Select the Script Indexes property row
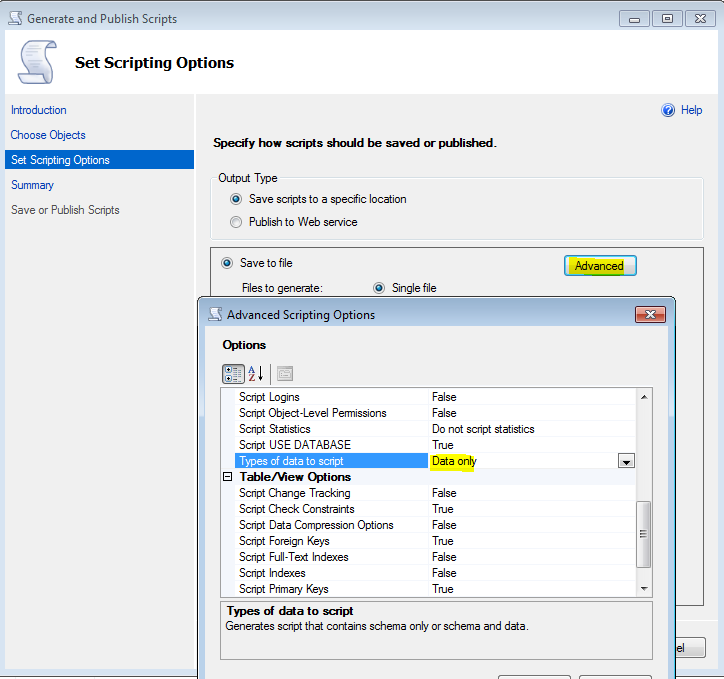The image size is (724, 679). coord(330,573)
